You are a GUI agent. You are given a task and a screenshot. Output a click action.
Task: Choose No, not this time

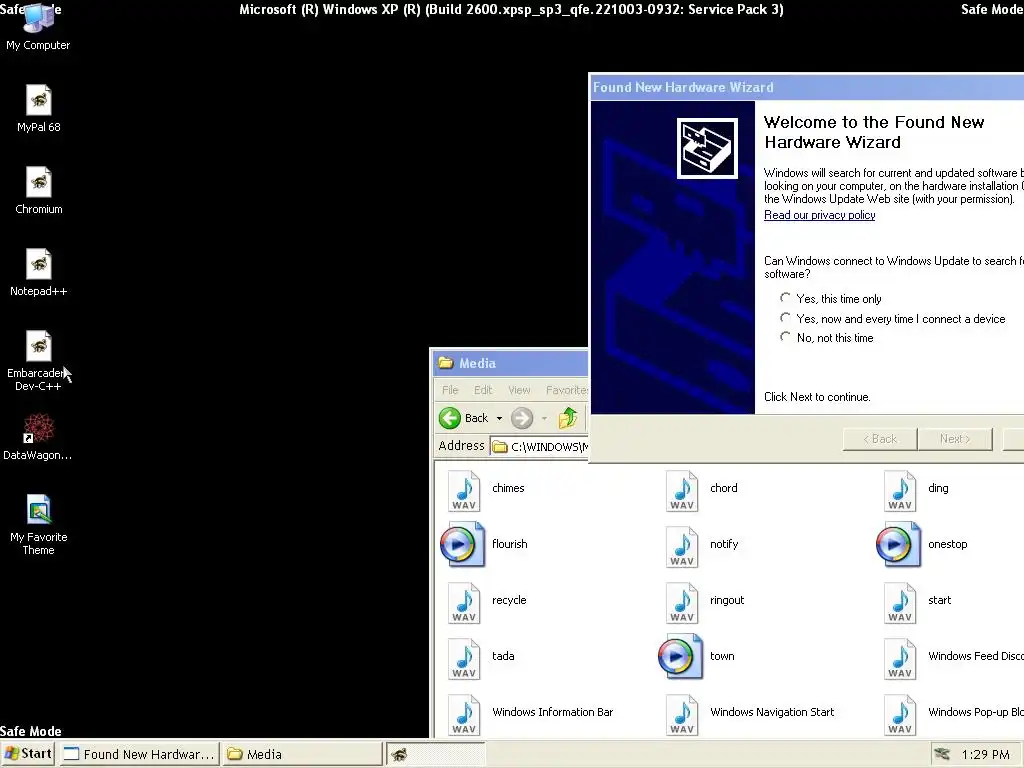point(785,337)
